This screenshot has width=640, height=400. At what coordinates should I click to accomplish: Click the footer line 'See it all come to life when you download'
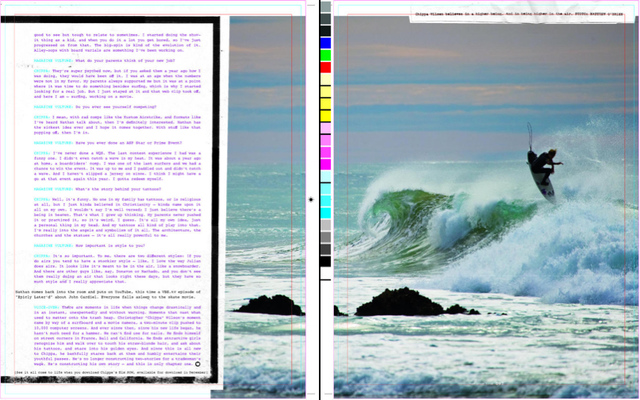point(113,372)
